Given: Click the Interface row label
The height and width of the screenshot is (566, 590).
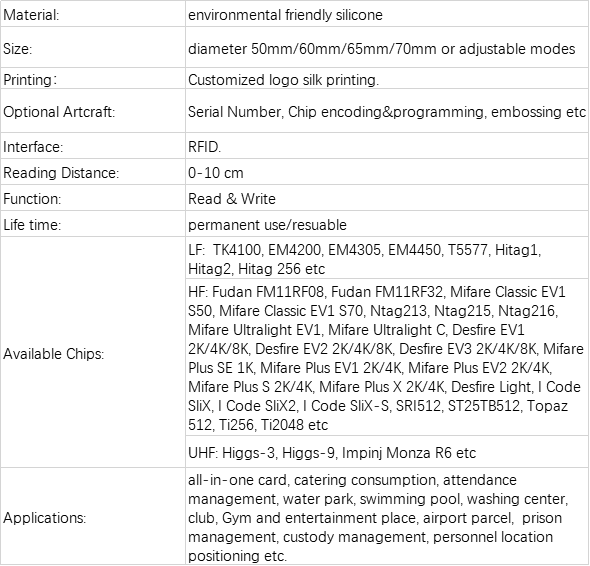Looking at the screenshot, I should point(93,146).
